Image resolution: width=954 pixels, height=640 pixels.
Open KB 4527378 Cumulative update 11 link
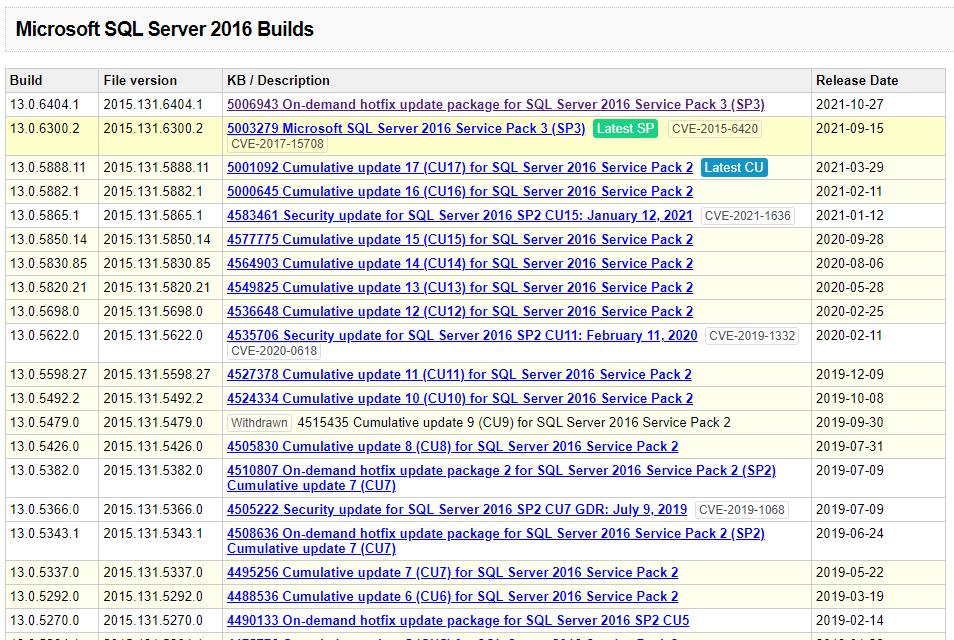459,375
